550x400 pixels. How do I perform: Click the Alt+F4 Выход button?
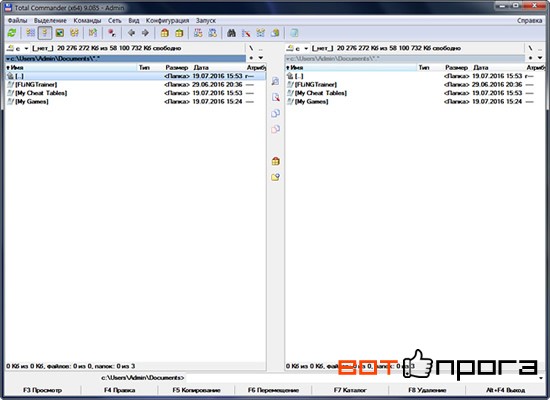(x=505, y=390)
